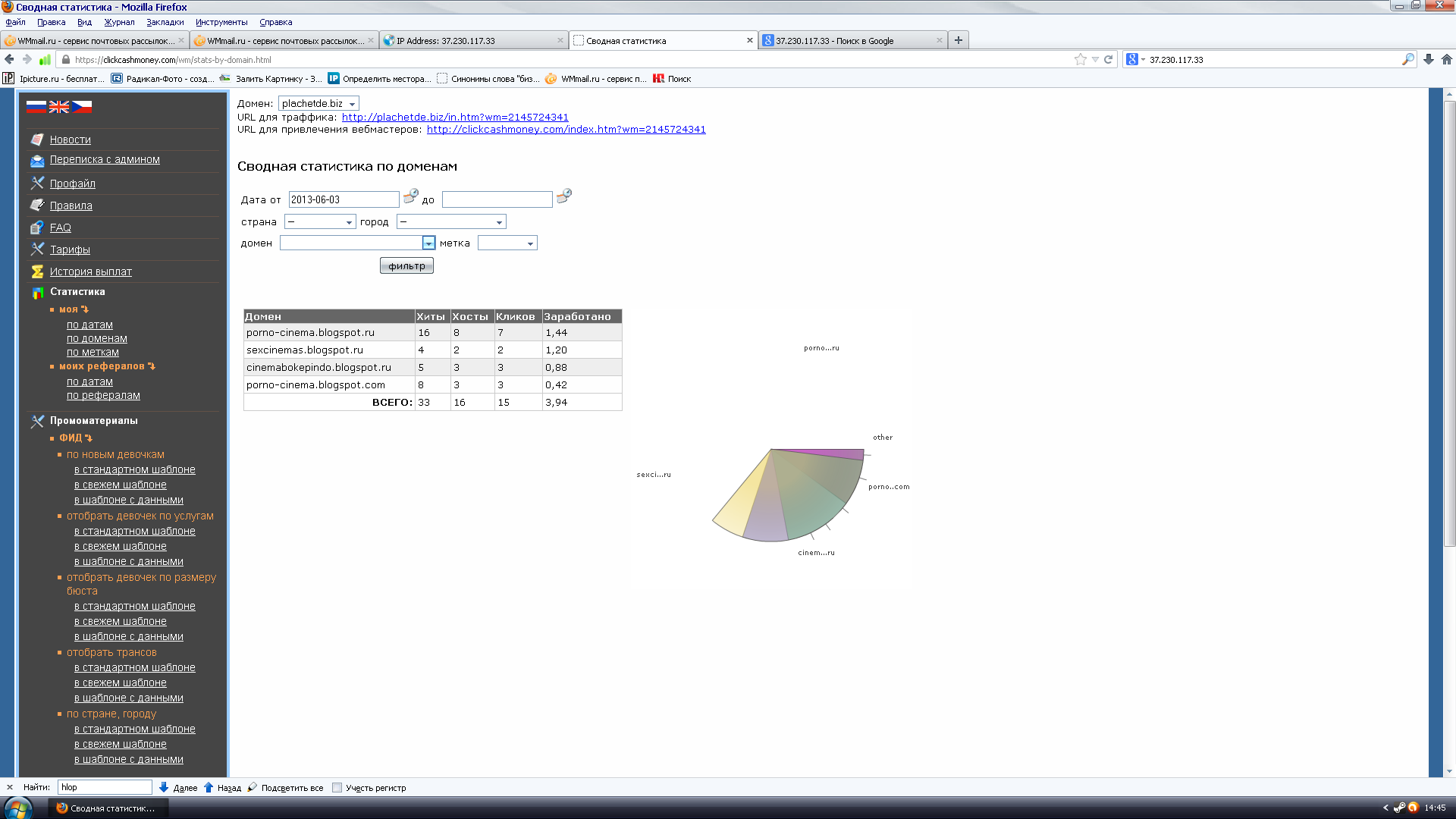This screenshot has width=1456, height=819.
Task: Open the Ipicture.ru bookmark in bookmarks bar
Action: [x=53, y=78]
